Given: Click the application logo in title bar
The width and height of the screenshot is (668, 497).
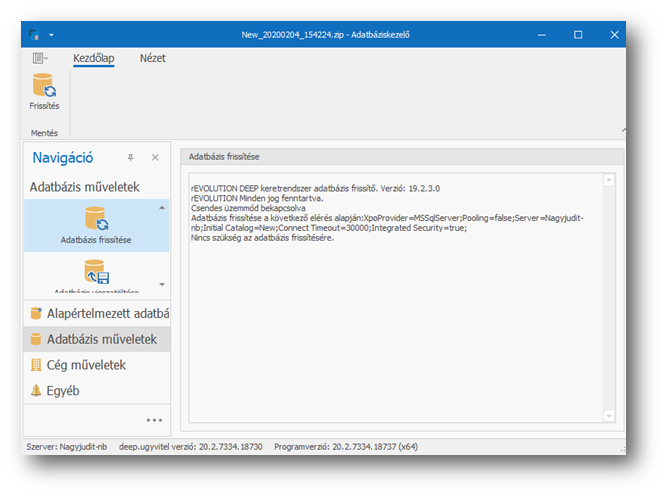Looking at the screenshot, I should pos(36,35).
